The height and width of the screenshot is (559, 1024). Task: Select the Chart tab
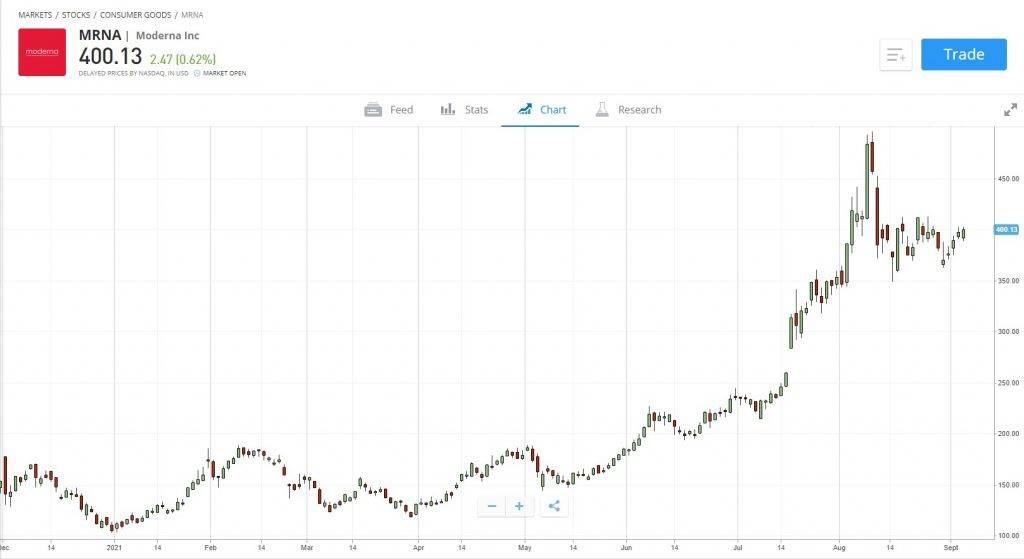[541, 110]
